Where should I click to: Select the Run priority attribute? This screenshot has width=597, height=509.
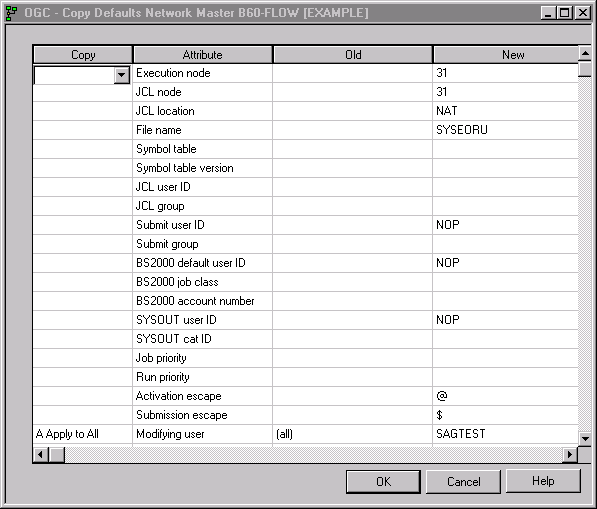pos(203,377)
